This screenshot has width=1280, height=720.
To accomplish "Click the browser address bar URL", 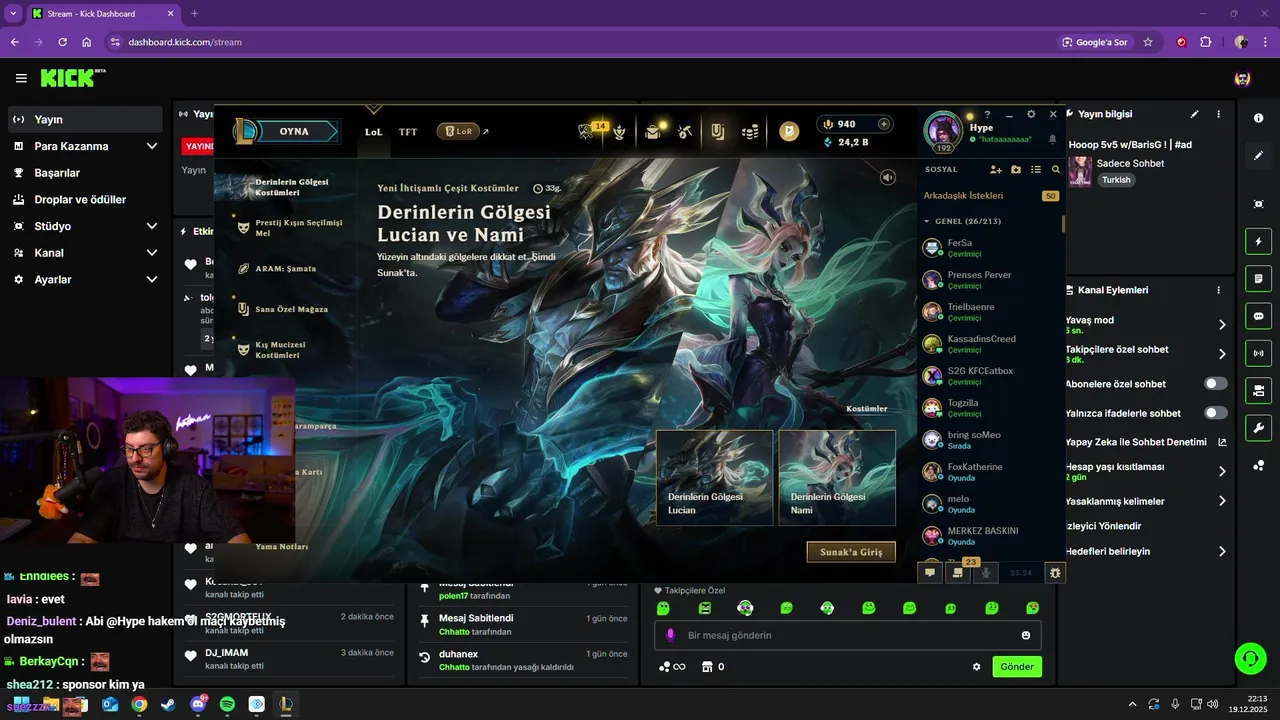I will pos(185,42).
